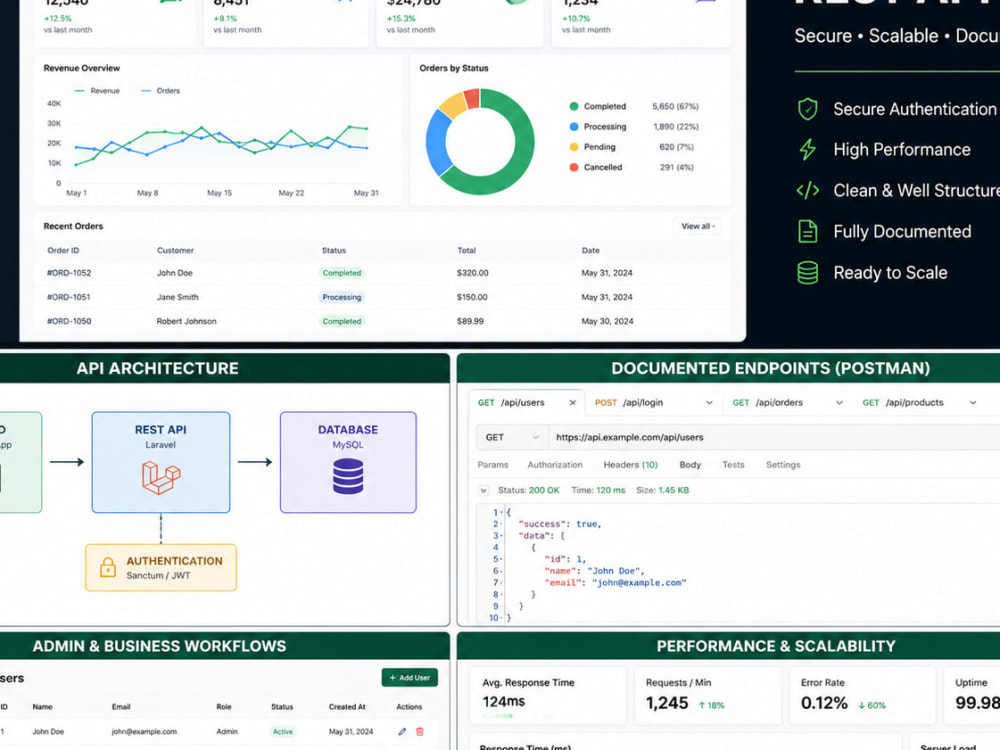
Task: Click the green Completed legend dot
Action: [574, 107]
